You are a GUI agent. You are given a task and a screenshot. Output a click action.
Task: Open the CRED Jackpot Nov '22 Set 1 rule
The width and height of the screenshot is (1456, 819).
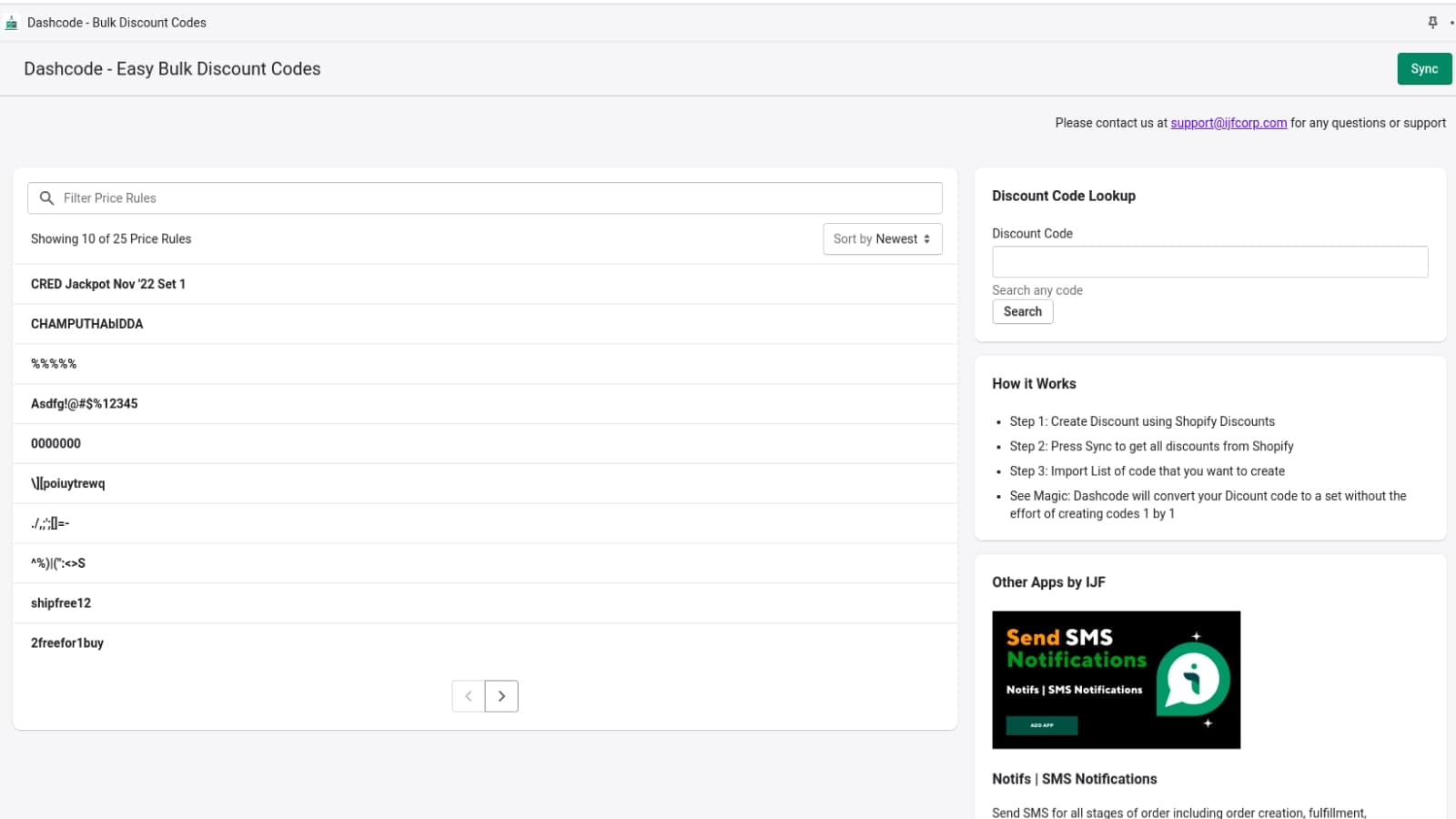click(108, 283)
